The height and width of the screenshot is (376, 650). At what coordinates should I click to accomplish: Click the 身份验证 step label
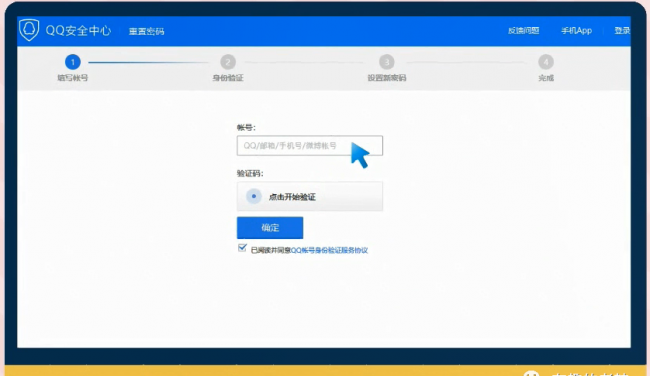point(228,78)
